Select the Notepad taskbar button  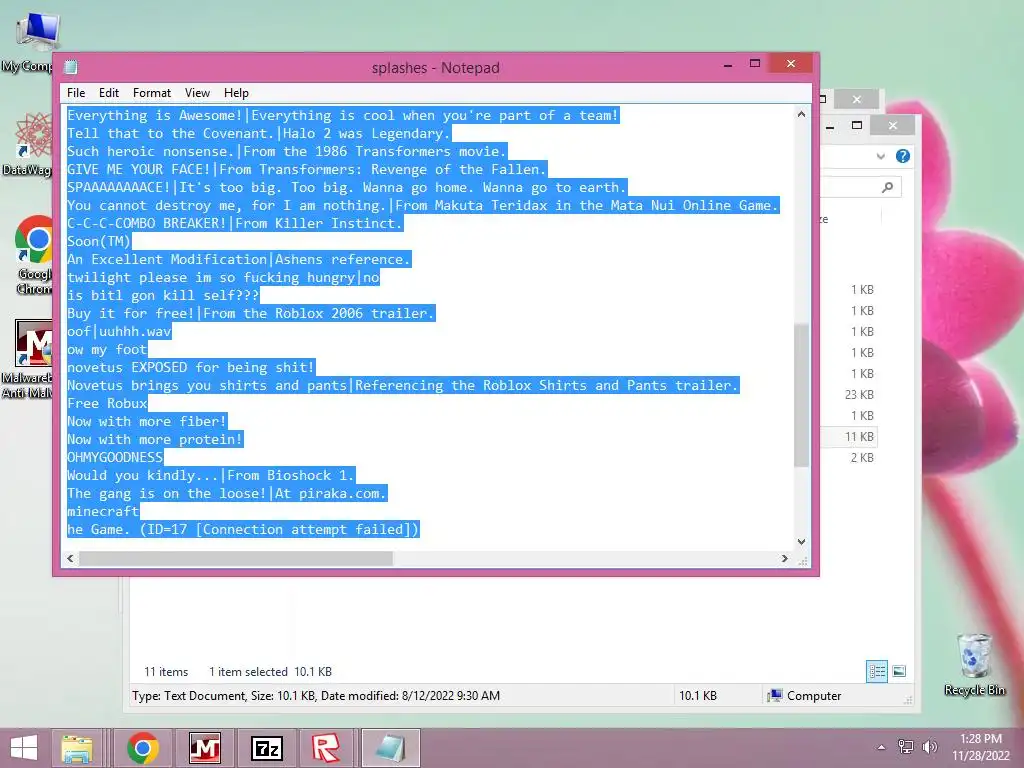click(391, 748)
